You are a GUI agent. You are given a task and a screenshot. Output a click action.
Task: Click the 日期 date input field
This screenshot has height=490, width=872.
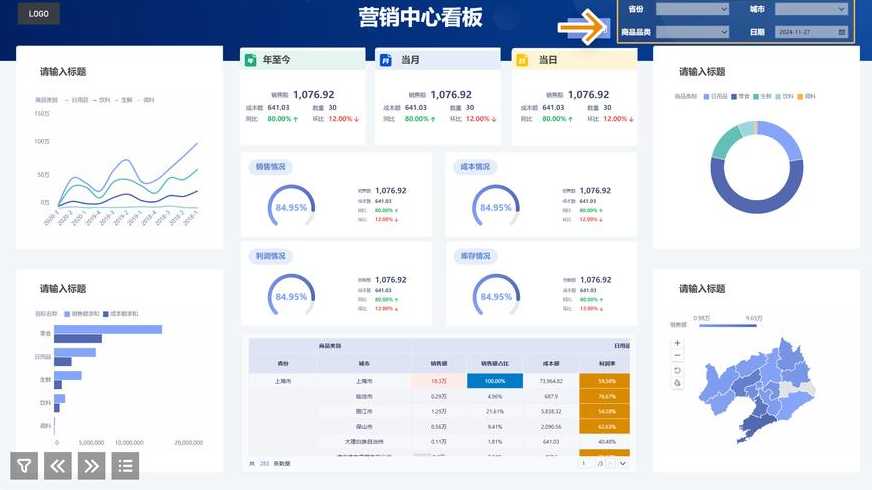[x=811, y=32]
